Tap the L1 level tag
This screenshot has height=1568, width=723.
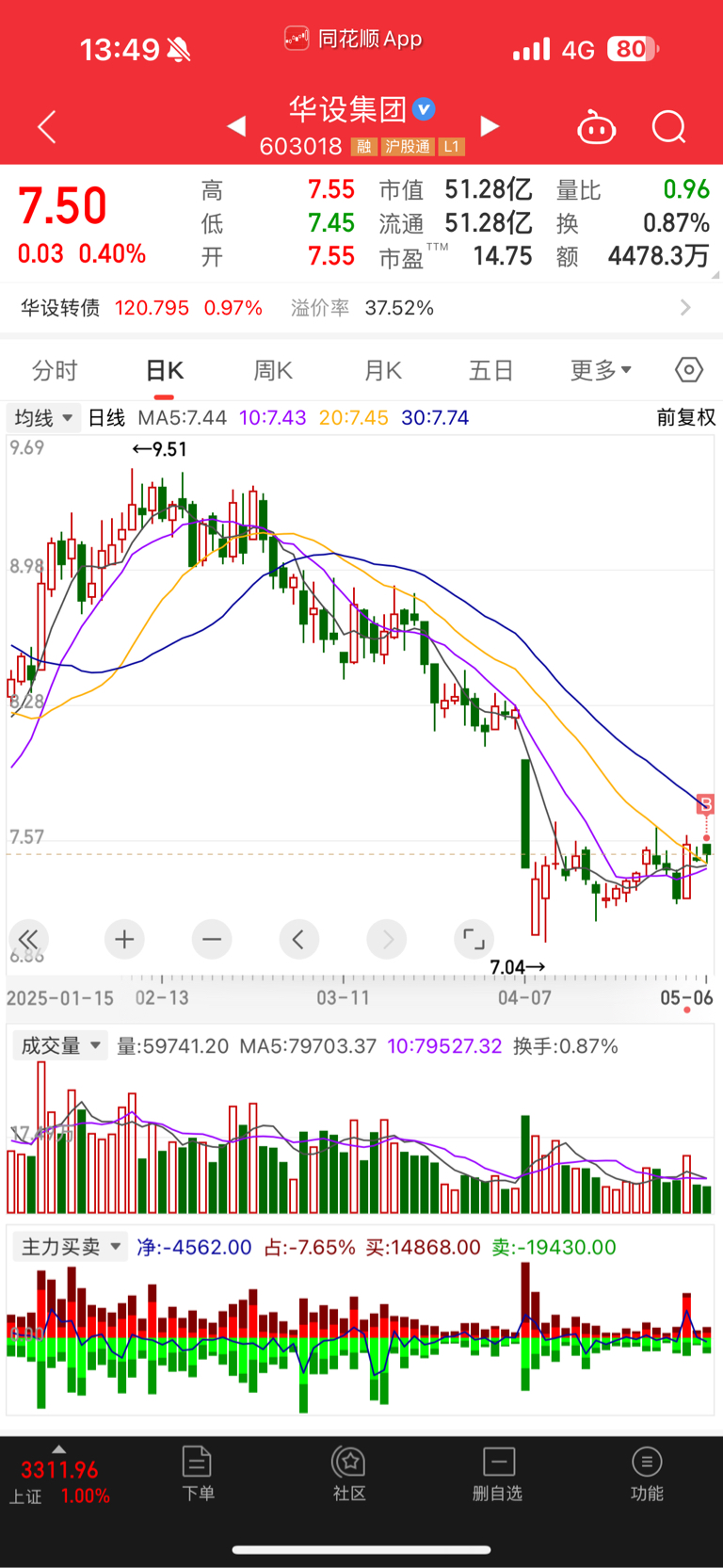point(452,147)
